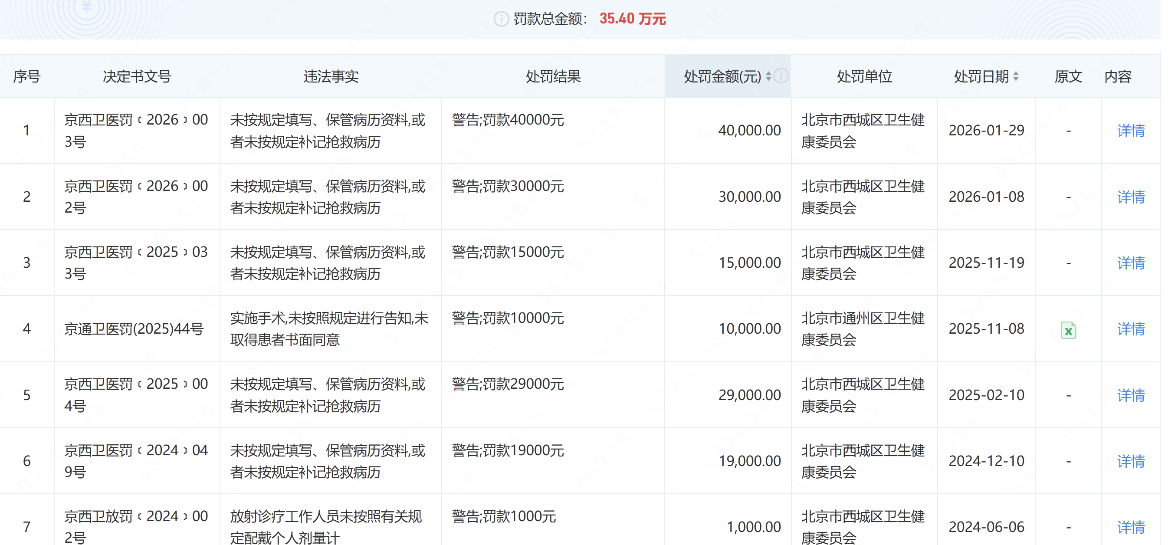Click info icon beside 罚款总金额
The width and height of the screenshot is (1168, 545).
tap(501, 19)
